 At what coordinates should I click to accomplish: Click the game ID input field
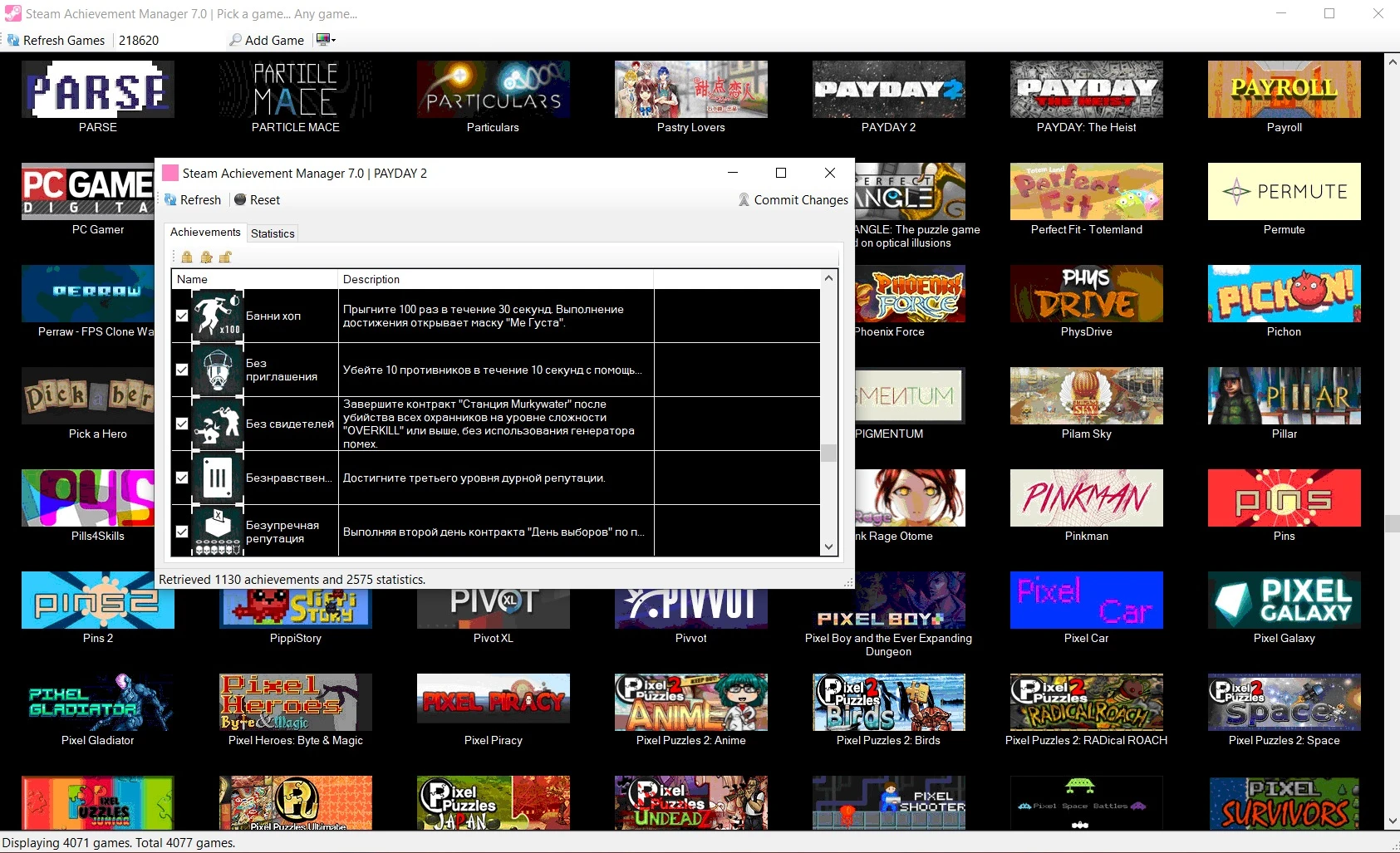click(166, 40)
